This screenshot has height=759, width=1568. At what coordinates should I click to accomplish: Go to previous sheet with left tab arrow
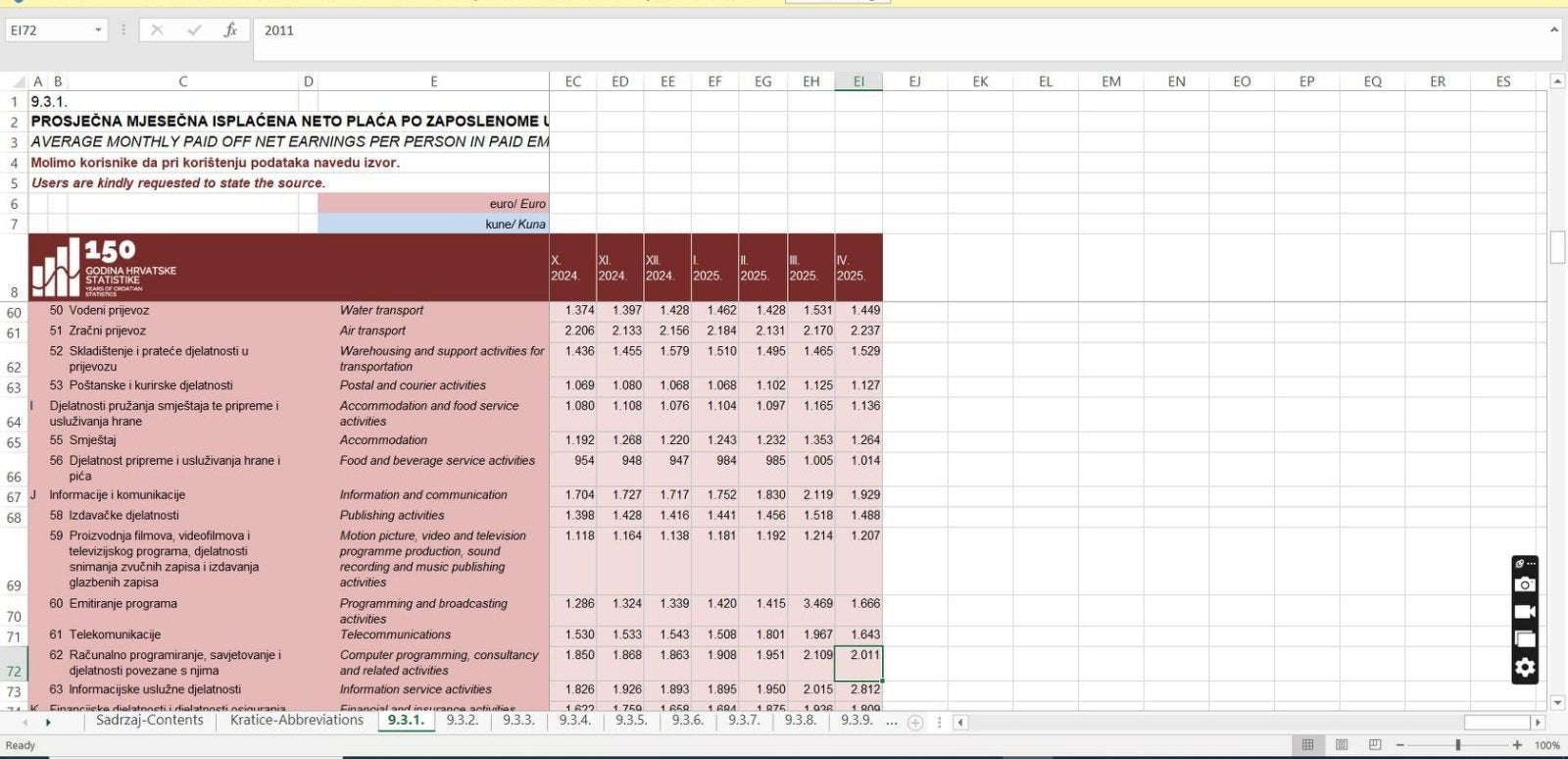pyautogui.click(x=25, y=722)
